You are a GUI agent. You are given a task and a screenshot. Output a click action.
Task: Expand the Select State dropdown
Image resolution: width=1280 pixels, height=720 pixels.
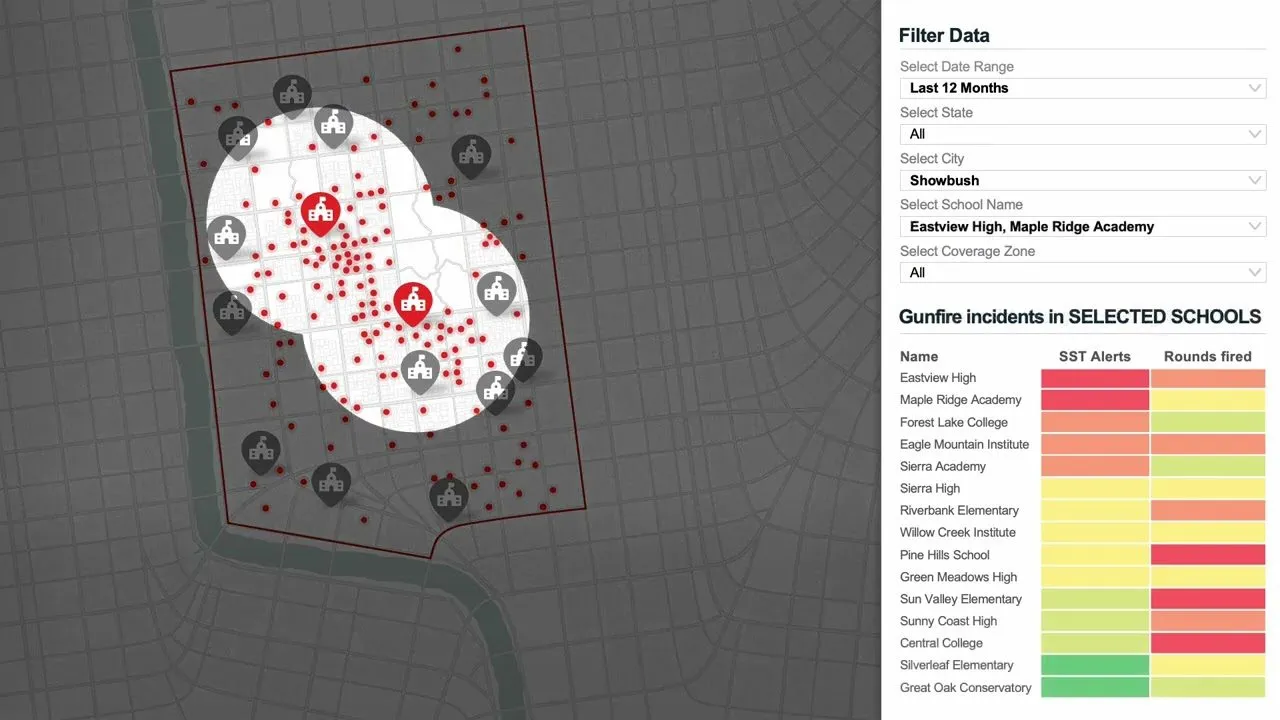point(1082,134)
